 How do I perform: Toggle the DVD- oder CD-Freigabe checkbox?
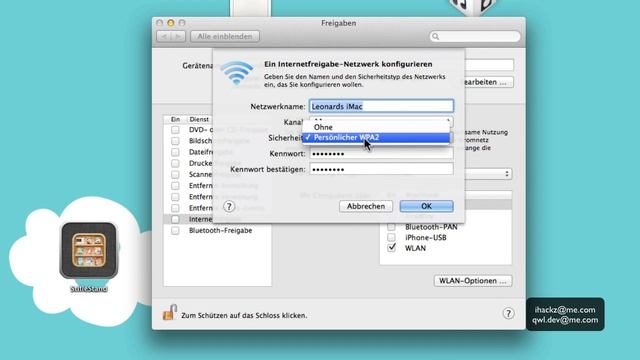pyautogui.click(x=175, y=130)
